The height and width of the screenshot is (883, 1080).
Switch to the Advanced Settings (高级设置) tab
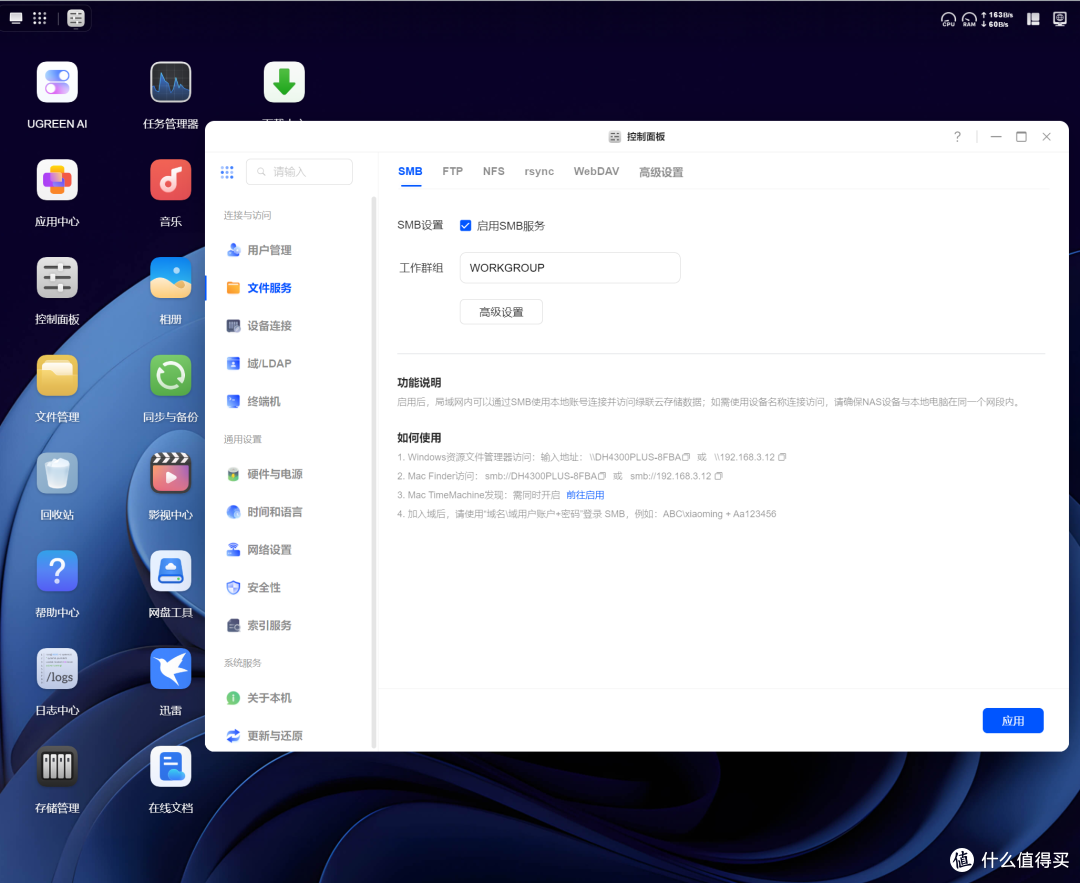pos(661,172)
